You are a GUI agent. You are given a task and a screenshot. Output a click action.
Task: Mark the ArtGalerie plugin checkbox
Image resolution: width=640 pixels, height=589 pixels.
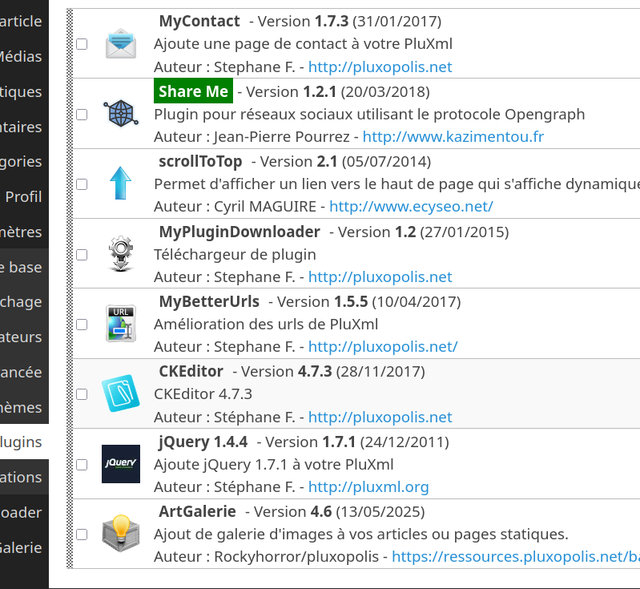click(x=82, y=534)
